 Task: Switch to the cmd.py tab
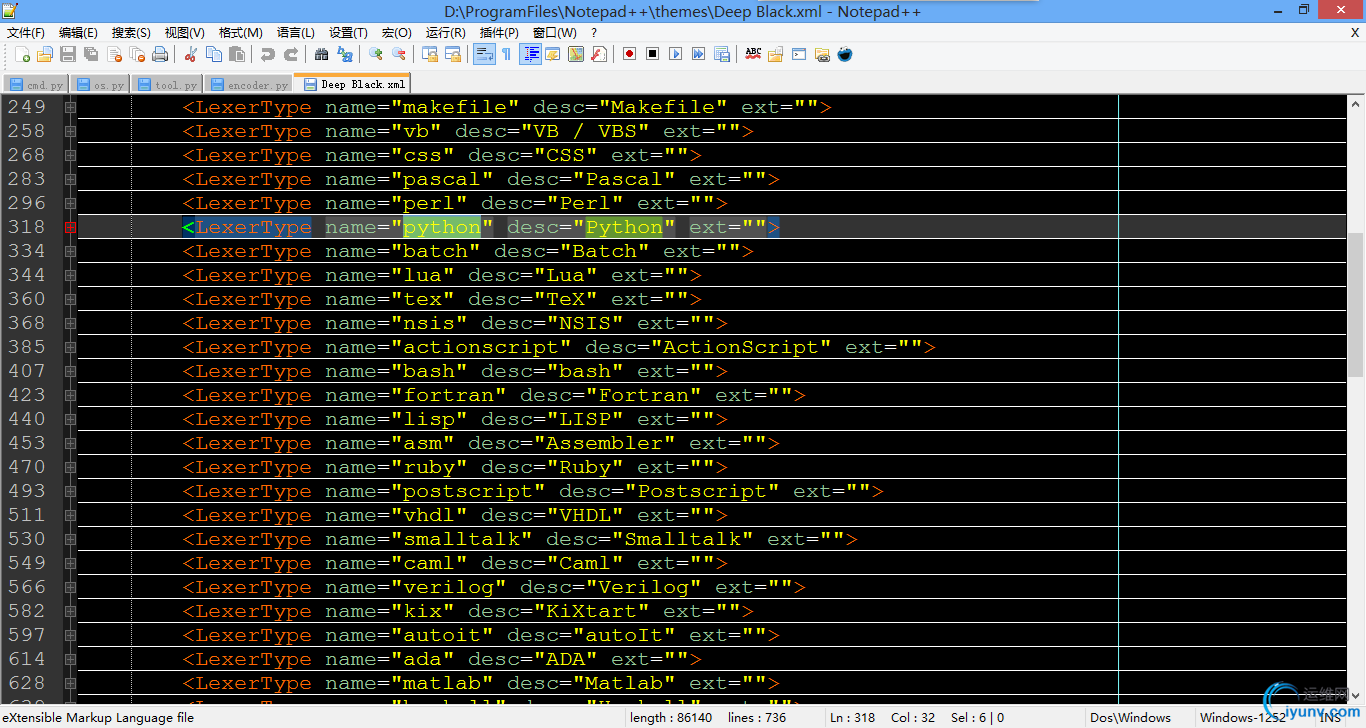click(36, 85)
